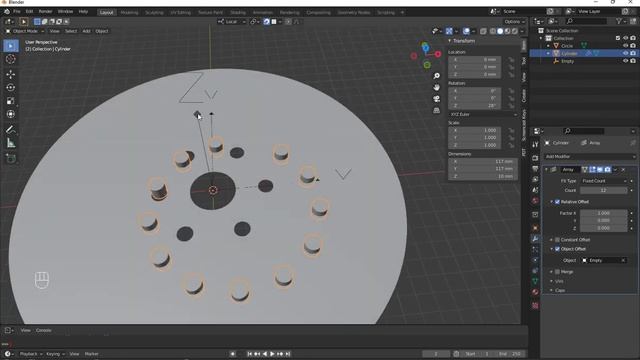Image resolution: width=640 pixels, height=360 pixels.
Task: Enable the Merge checkbox
Action: 557,271
